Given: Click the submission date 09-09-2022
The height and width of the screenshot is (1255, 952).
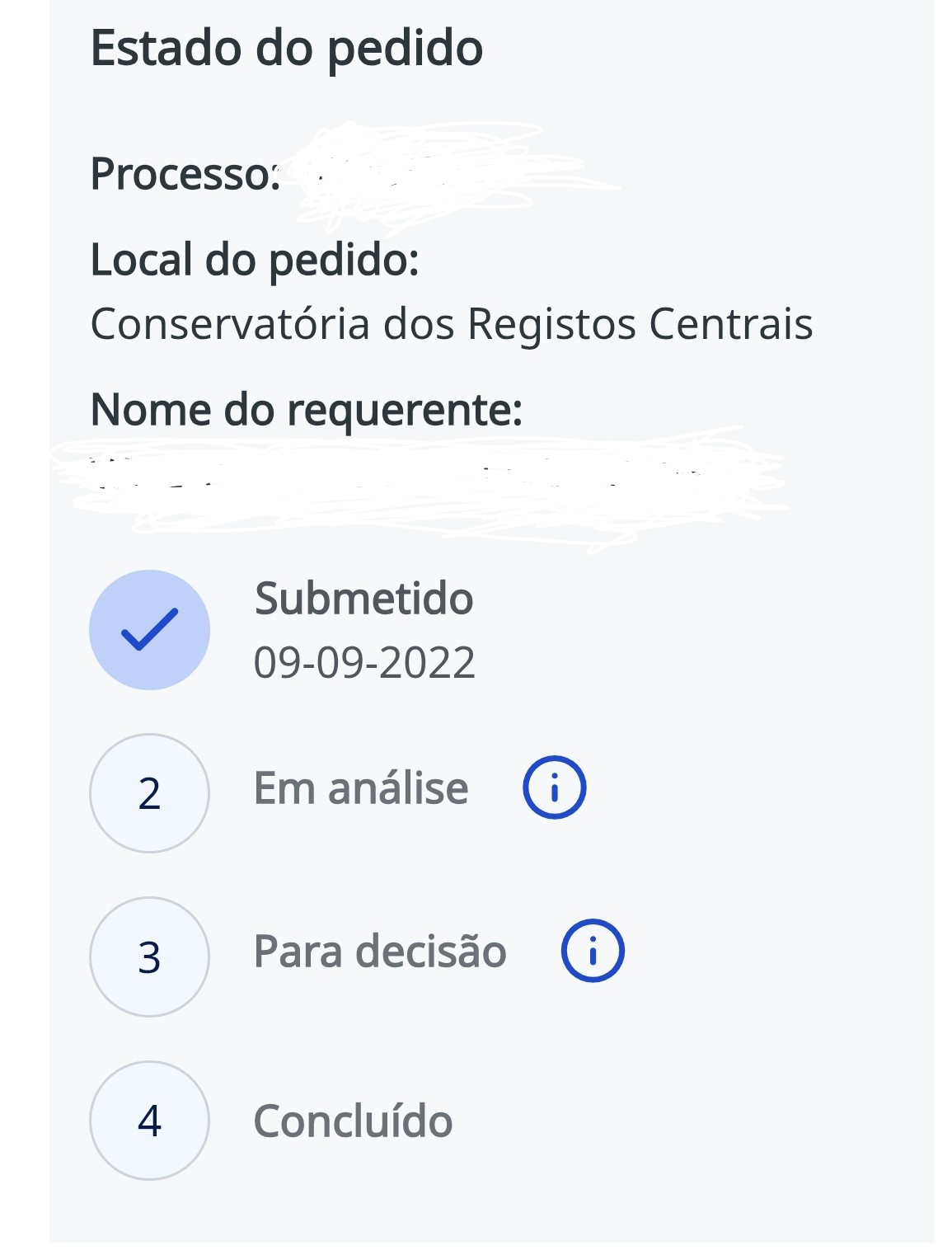Looking at the screenshot, I should [x=364, y=663].
